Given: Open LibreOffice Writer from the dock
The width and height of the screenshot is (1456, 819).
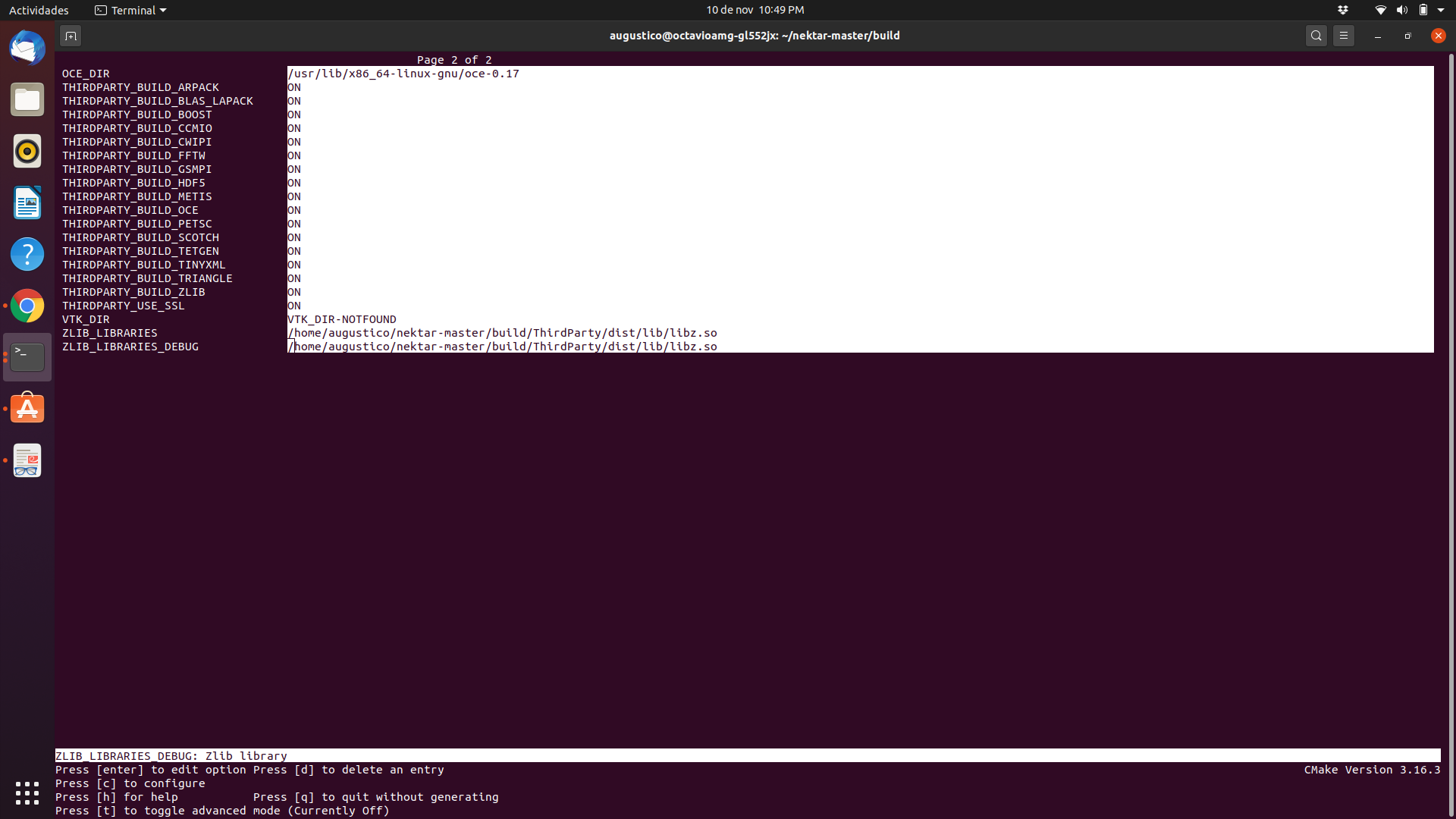Looking at the screenshot, I should pyautogui.click(x=27, y=202).
